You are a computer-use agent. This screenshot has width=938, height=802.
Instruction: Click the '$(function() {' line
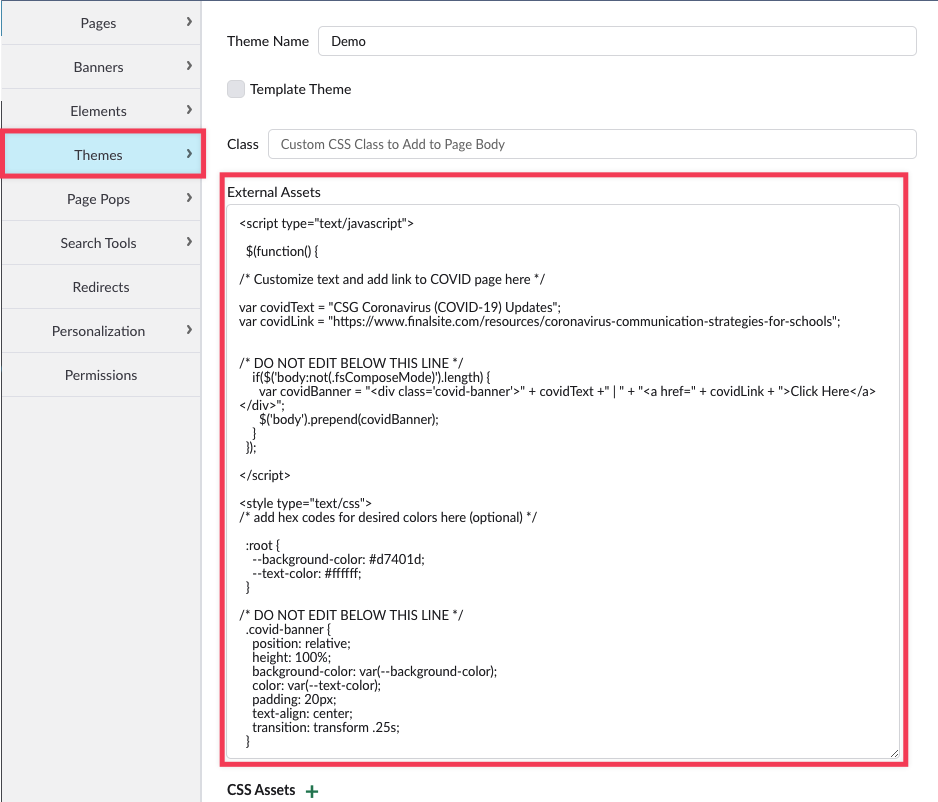(282, 251)
